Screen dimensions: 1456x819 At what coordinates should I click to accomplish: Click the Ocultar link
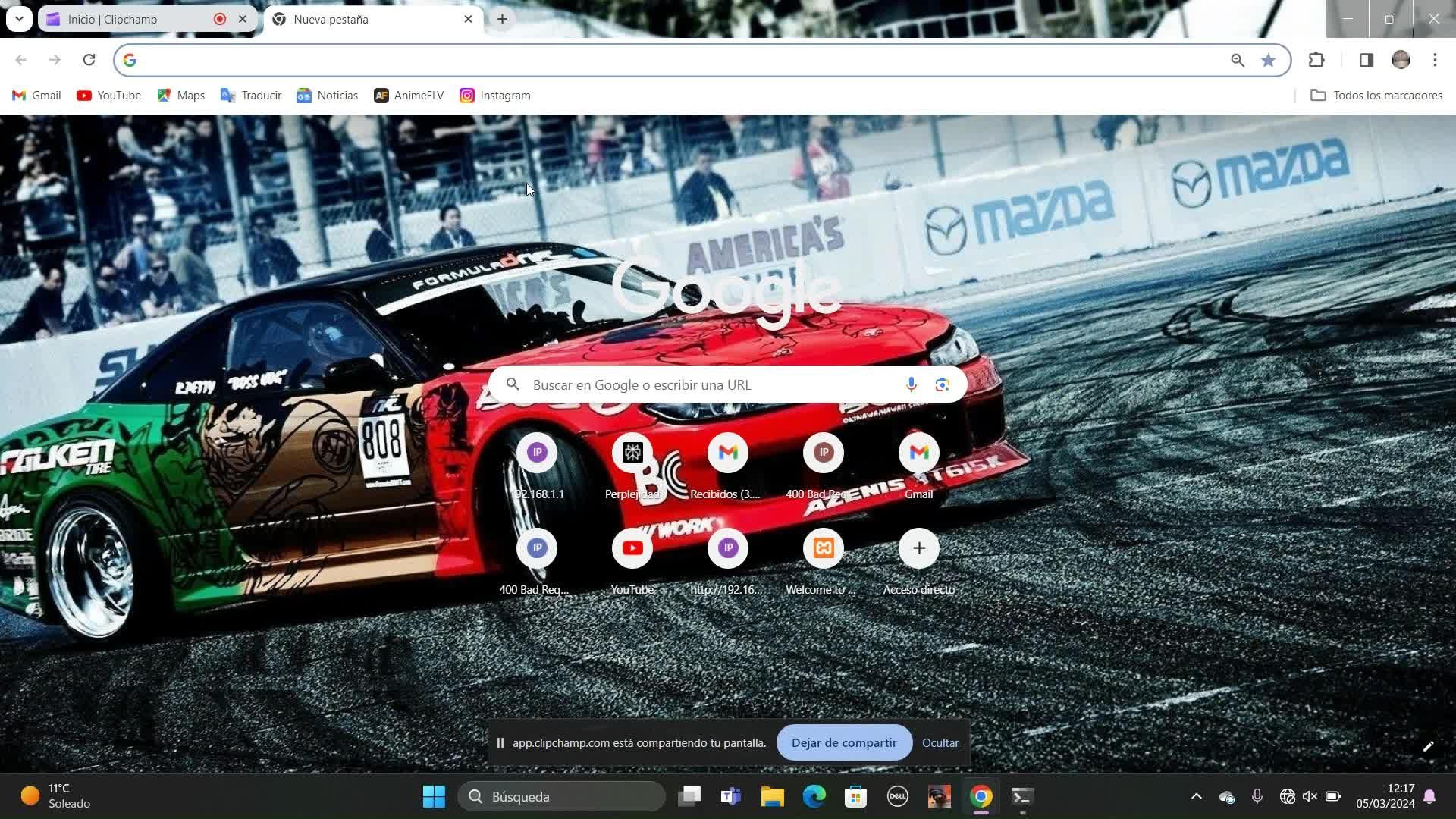(940, 743)
